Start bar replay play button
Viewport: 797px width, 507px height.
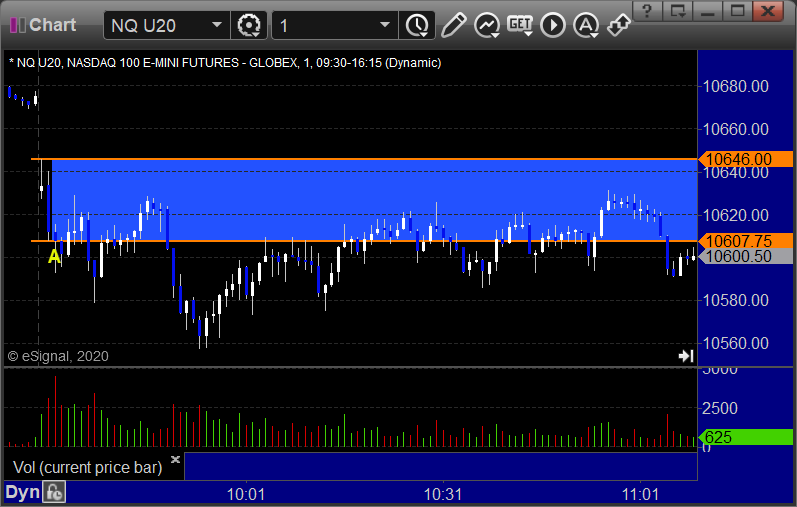(553, 25)
